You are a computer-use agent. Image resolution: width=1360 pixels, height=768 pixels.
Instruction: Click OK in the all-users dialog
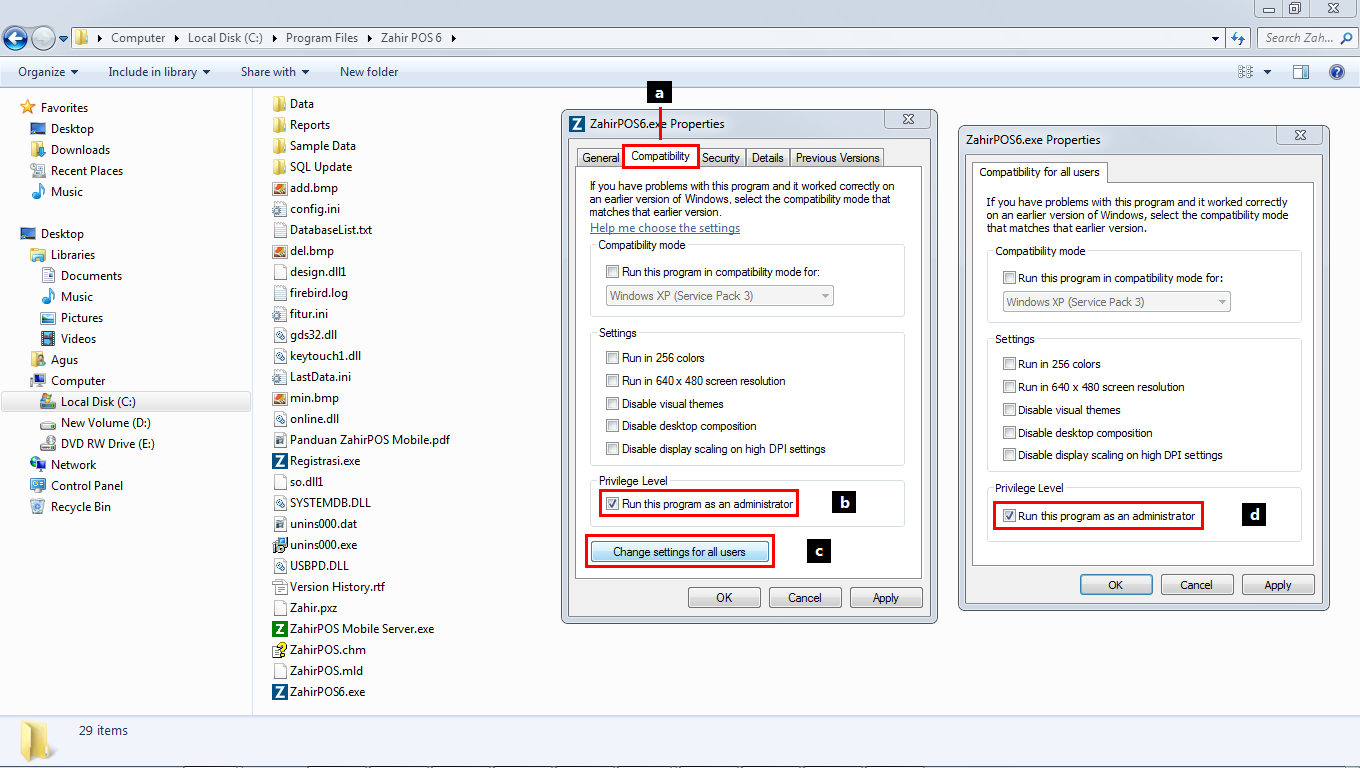[1116, 585]
